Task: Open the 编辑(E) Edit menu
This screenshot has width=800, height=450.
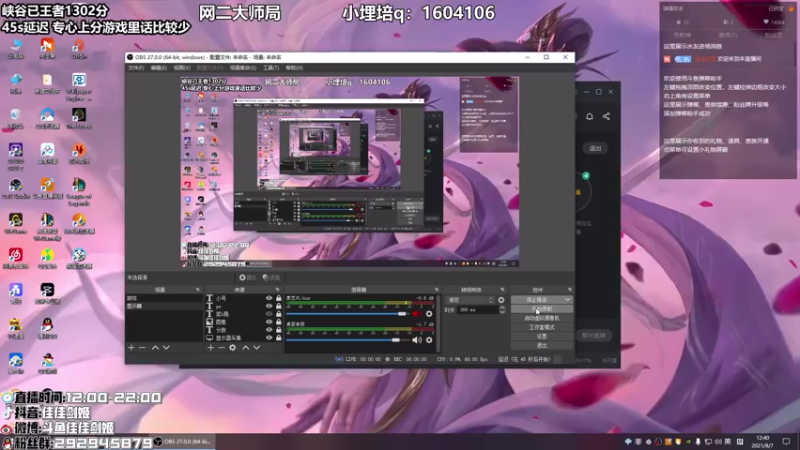Action: coord(159,68)
